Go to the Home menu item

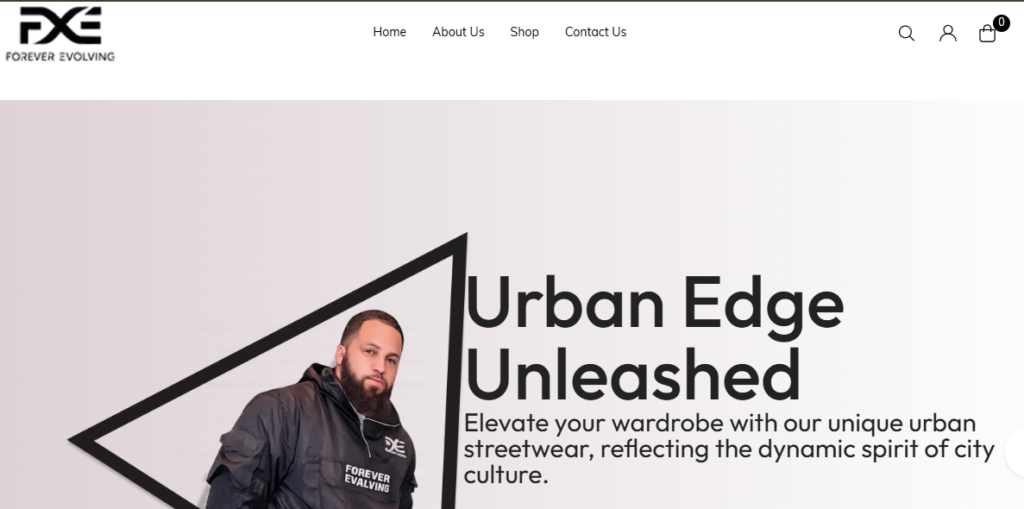coord(389,32)
